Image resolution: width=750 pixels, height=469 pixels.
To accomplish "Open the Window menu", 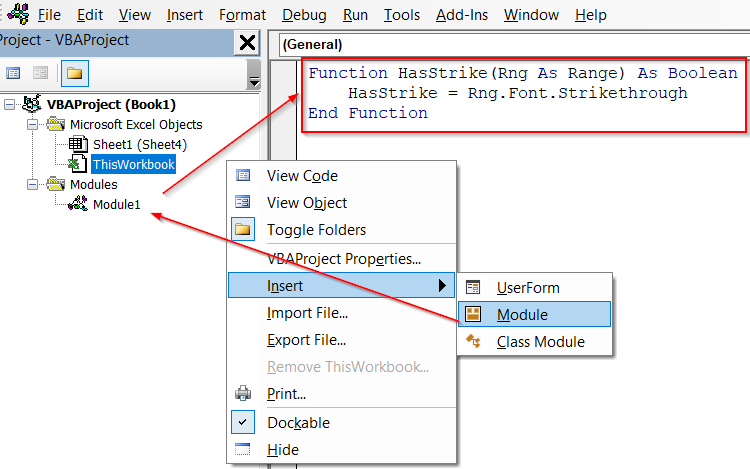I will pos(531,15).
